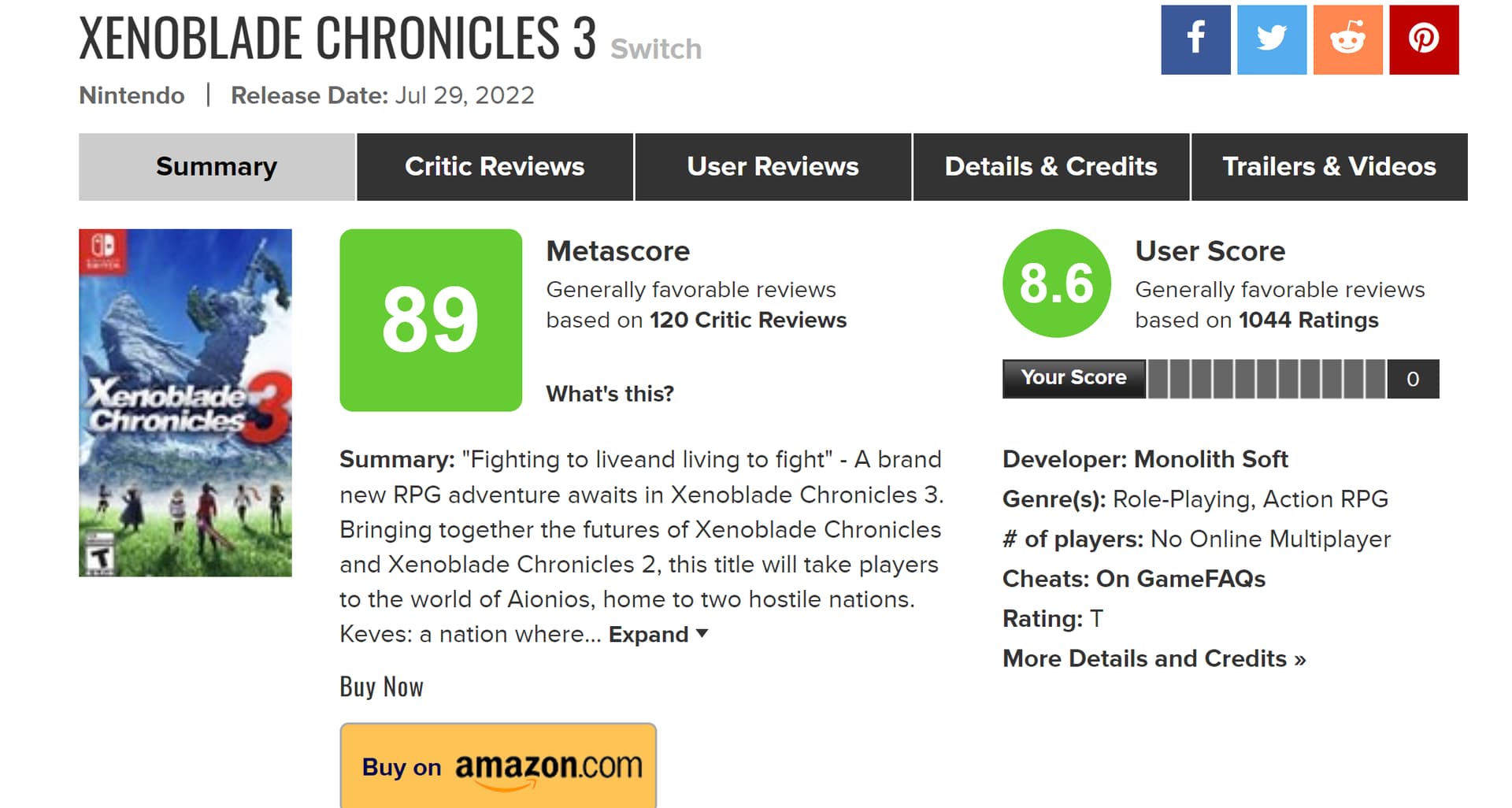Open the Details & Credits tab
1512x808 pixels.
1051,167
